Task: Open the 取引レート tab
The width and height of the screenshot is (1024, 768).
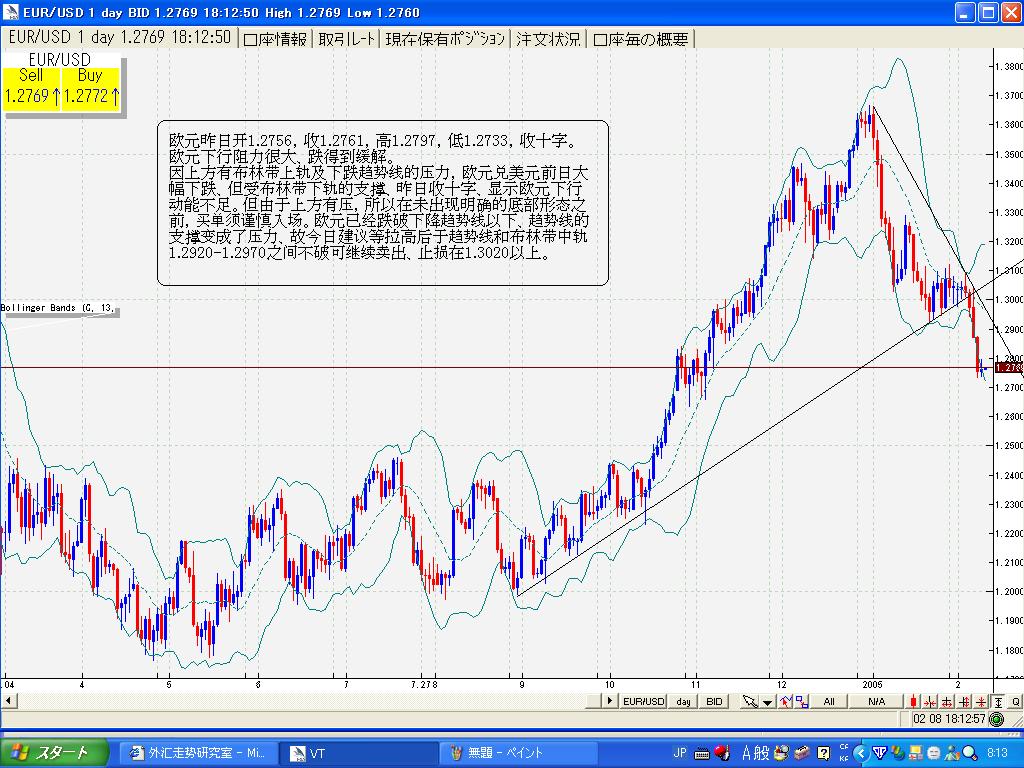Action: [347, 39]
